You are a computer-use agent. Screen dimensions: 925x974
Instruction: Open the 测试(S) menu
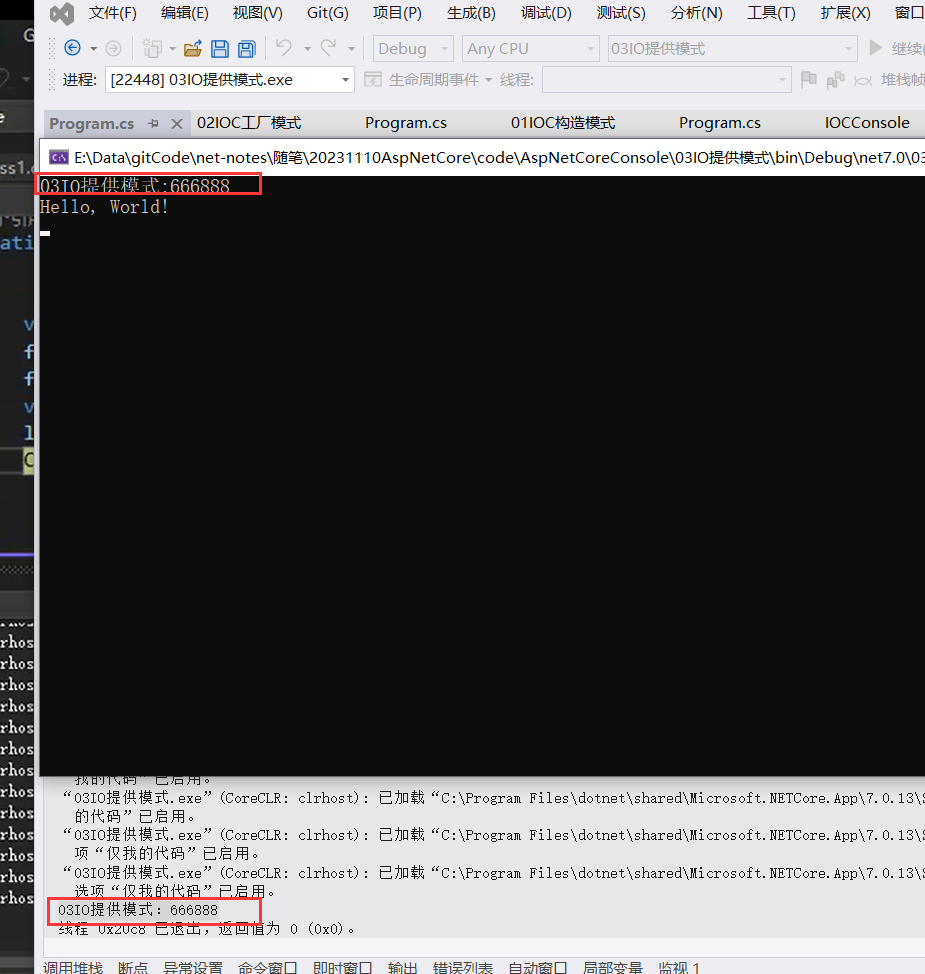pos(621,13)
